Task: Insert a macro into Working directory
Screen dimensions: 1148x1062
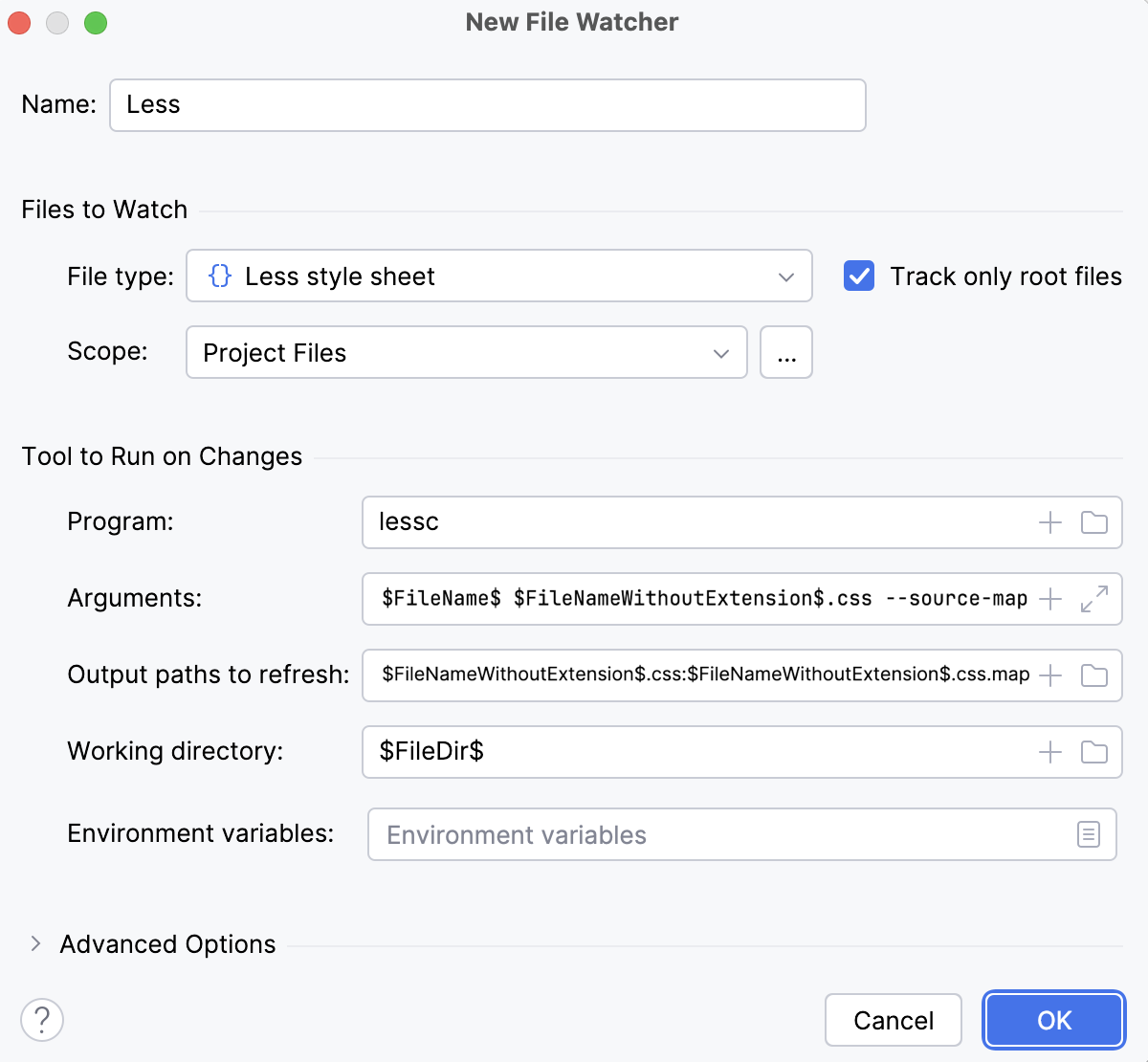Action: click(1049, 752)
